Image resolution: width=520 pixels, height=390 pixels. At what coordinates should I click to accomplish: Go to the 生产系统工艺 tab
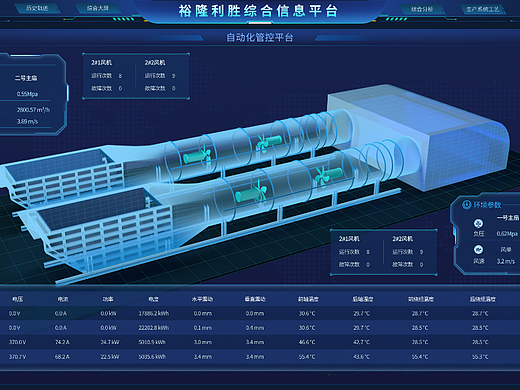point(483,9)
